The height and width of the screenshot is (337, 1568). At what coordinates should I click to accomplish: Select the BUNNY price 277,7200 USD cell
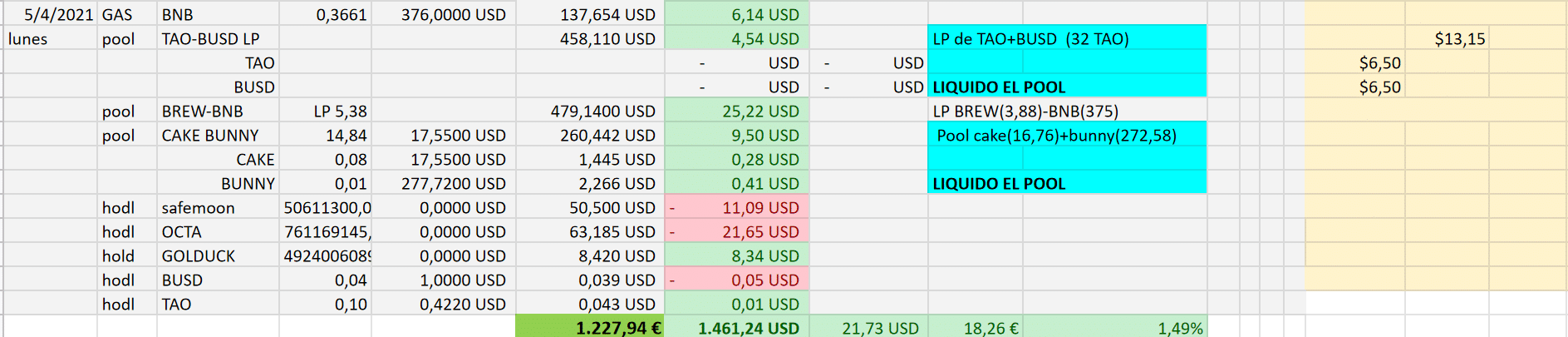tap(443, 183)
